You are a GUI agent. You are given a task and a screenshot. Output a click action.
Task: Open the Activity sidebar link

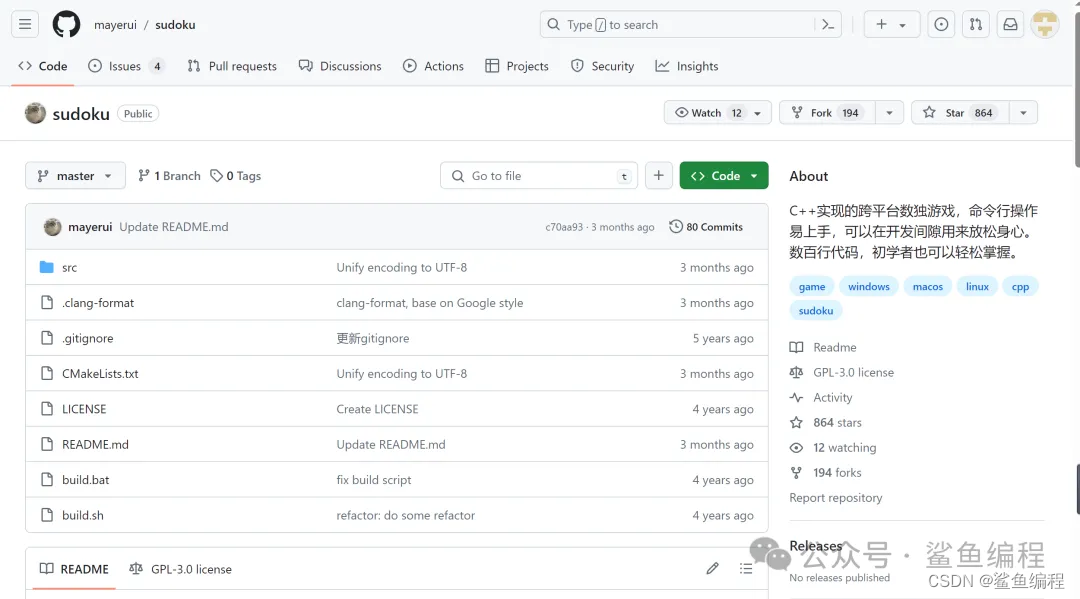coord(821,398)
